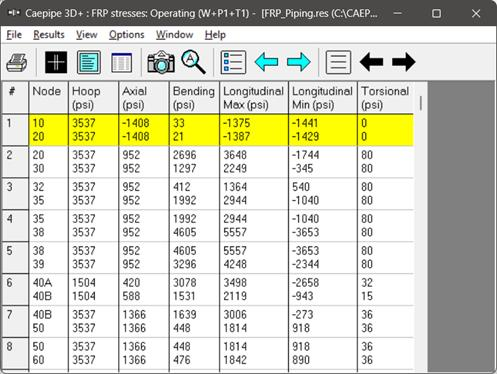Image resolution: width=497 pixels, height=374 pixels.
Task: Click the load cases lines icon
Action: (338, 62)
